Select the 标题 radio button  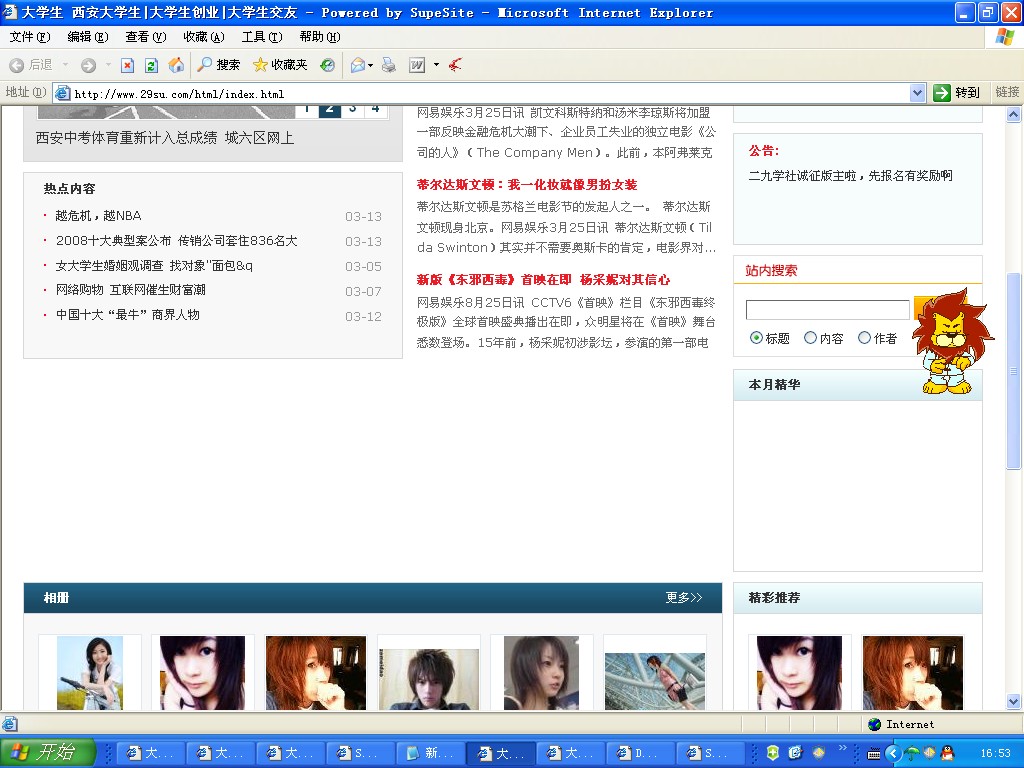coord(756,338)
